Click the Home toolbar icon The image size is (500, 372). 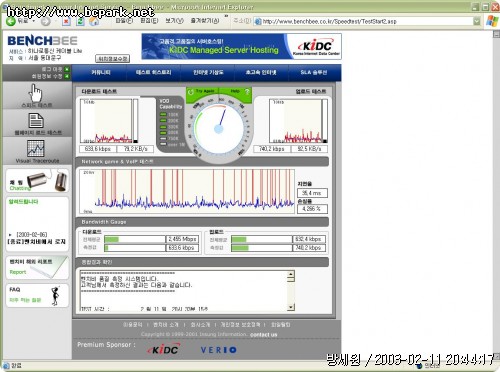coord(94,22)
